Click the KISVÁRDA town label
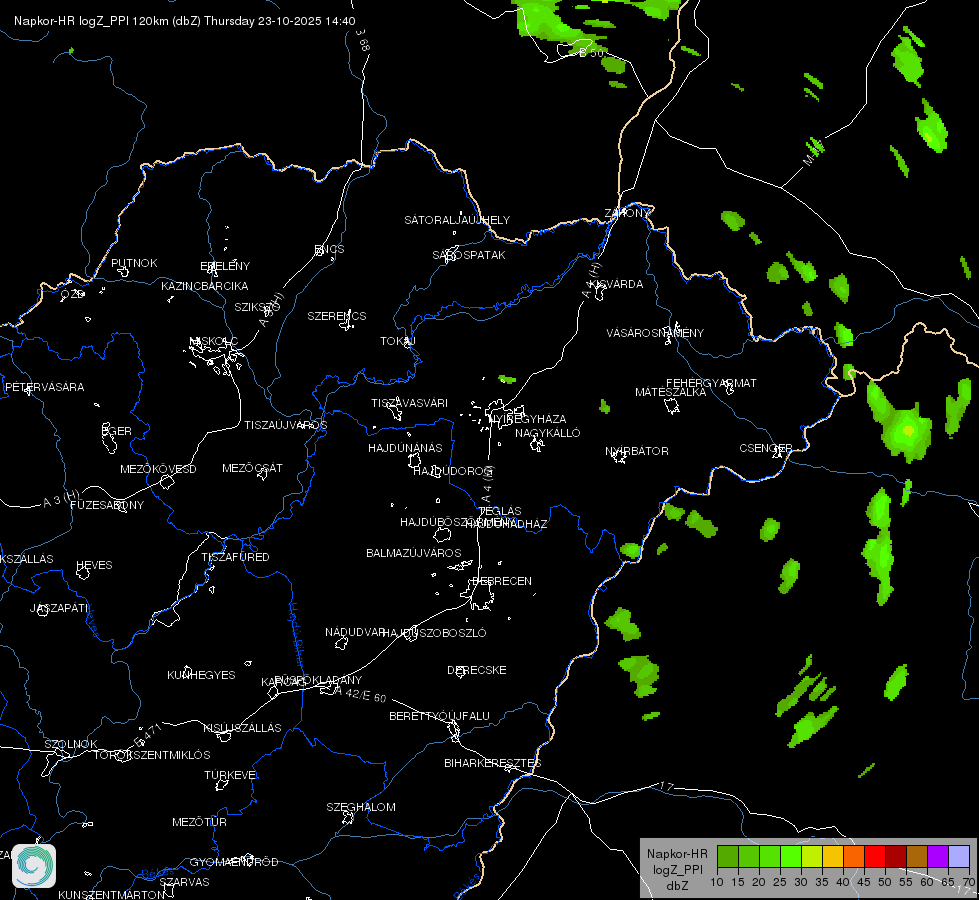Image resolution: width=979 pixels, height=900 pixels. [616, 284]
